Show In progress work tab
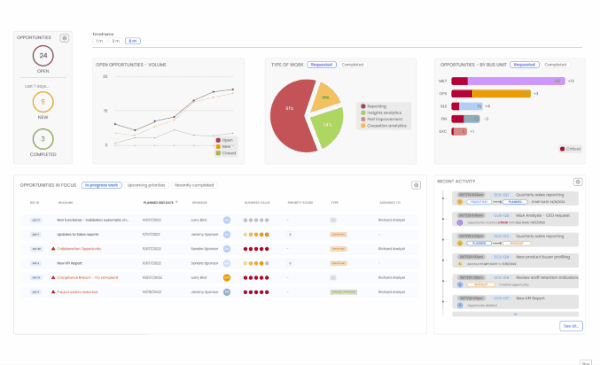 [x=101, y=185]
